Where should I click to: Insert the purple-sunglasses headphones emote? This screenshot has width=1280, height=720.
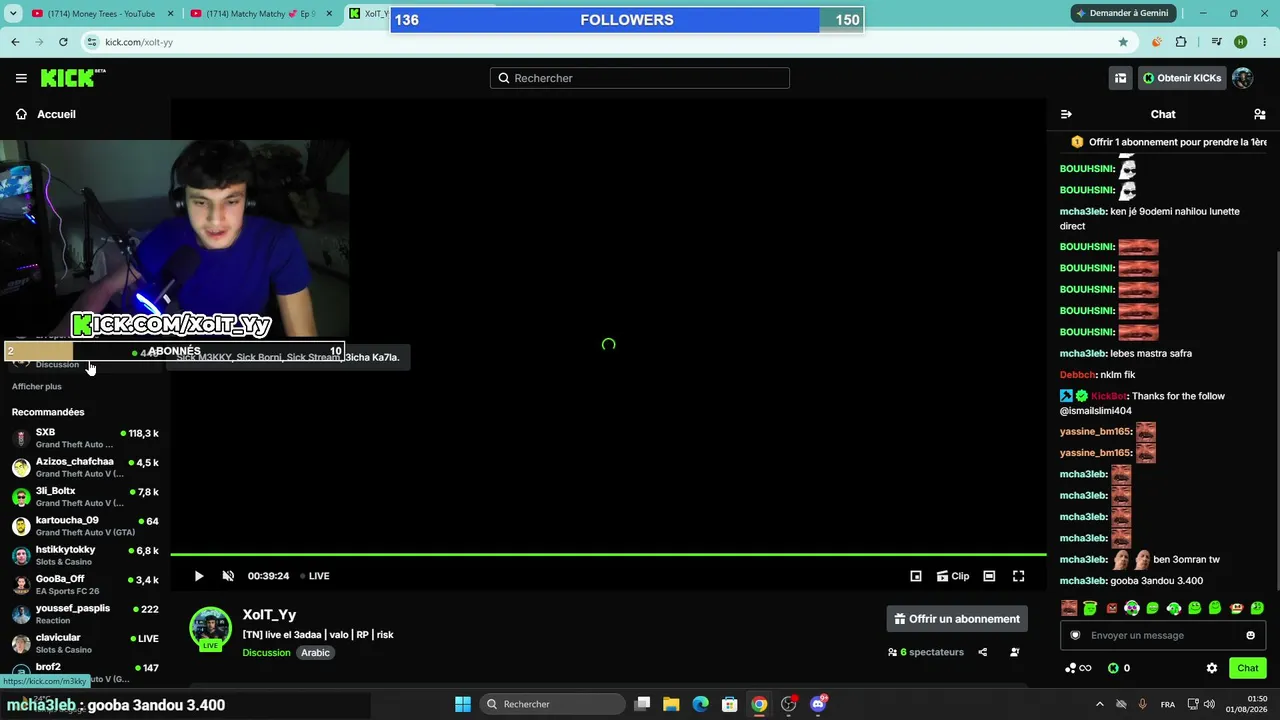click(x=1132, y=608)
